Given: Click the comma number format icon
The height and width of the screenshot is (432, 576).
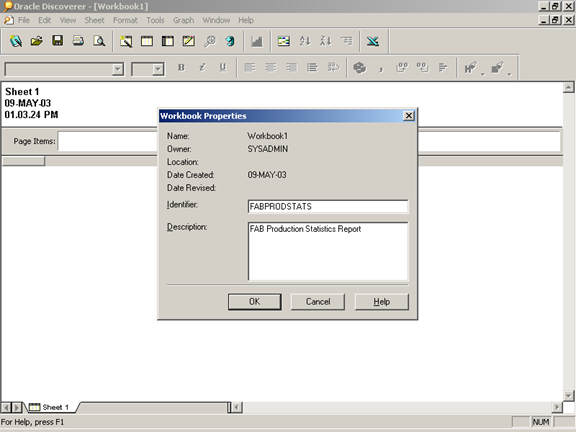Looking at the screenshot, I should coord(381,68).
